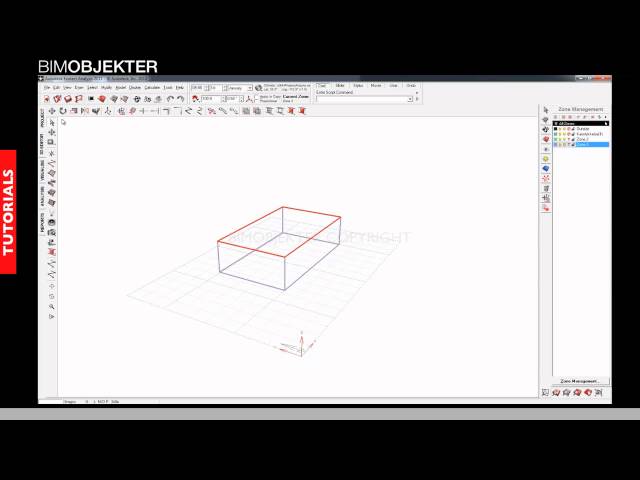
Task: Toggle visibility bulb for Outside zone
Action: (560, 129)
